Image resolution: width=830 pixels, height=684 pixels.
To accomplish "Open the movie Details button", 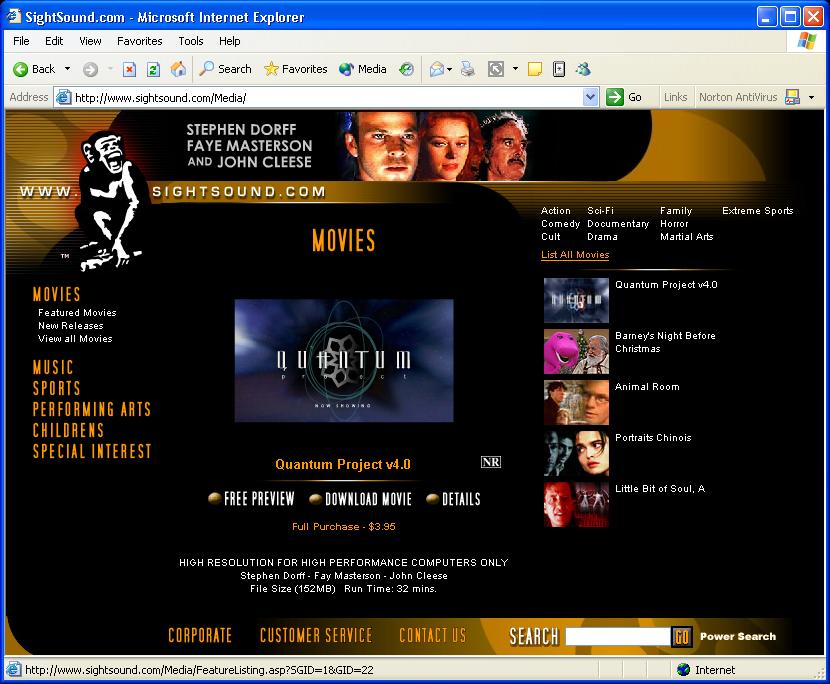I will (x=454, y=499).
